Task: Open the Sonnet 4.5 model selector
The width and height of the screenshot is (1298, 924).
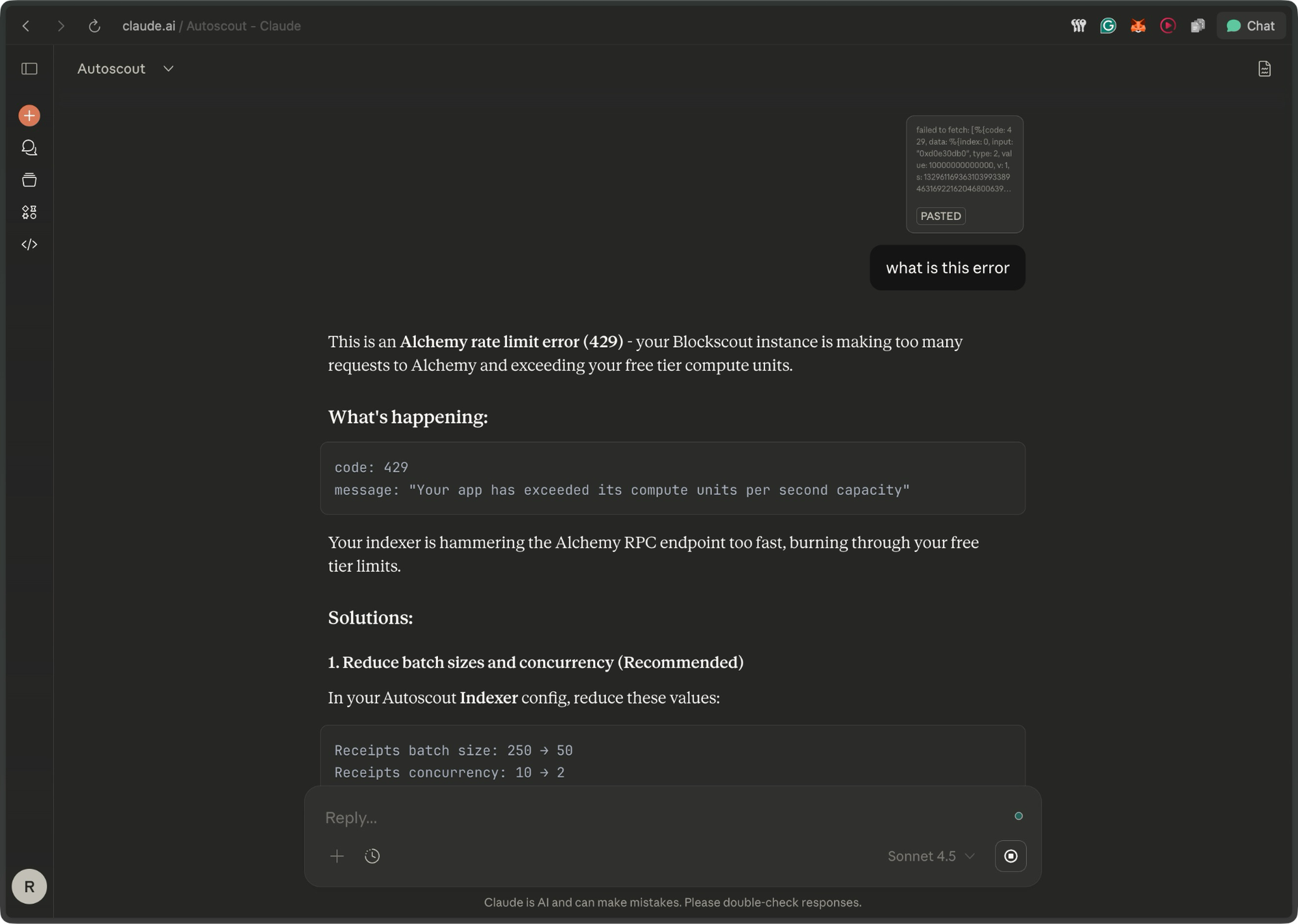Action: click(x=931, y=856)
